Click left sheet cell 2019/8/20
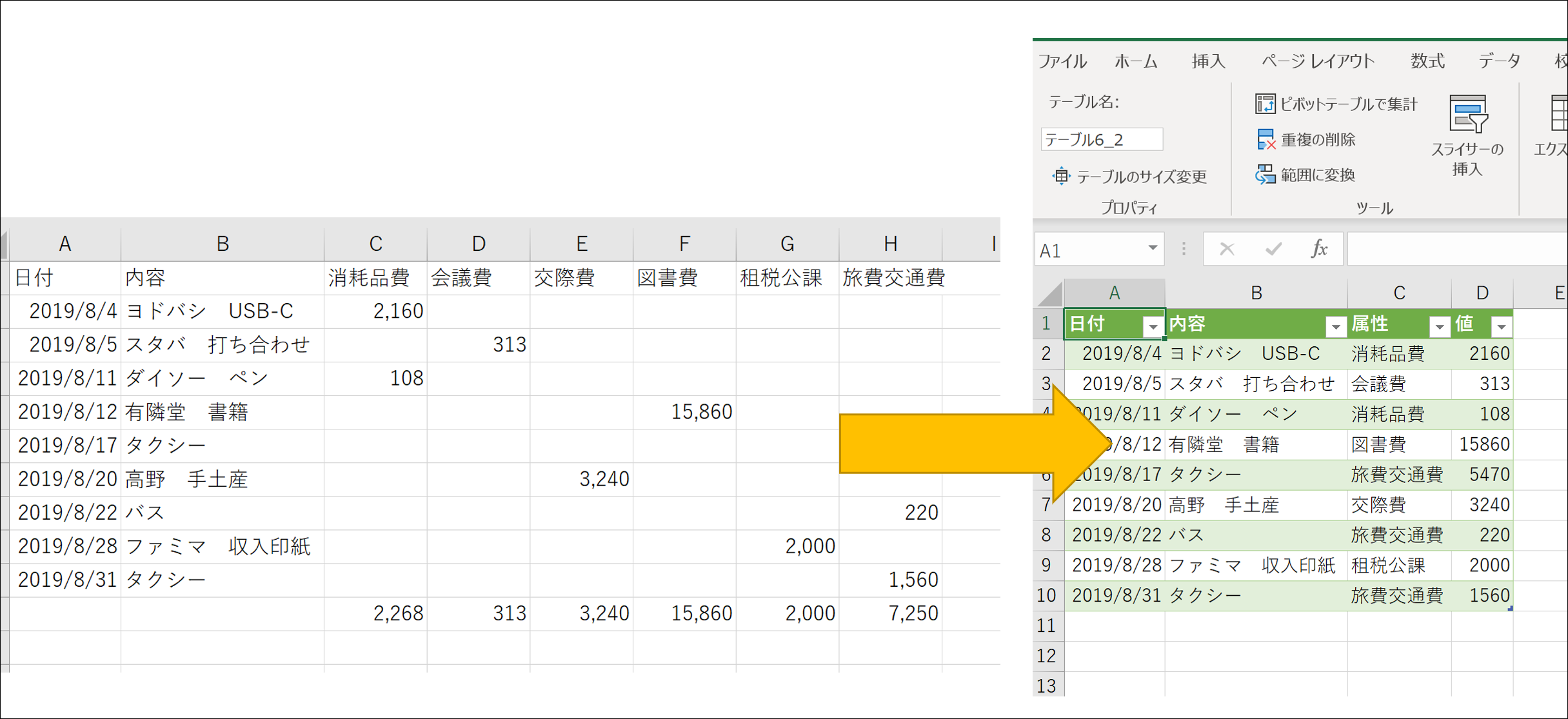The width and height of the screenshot is (1568, 719). click(65, 479)
